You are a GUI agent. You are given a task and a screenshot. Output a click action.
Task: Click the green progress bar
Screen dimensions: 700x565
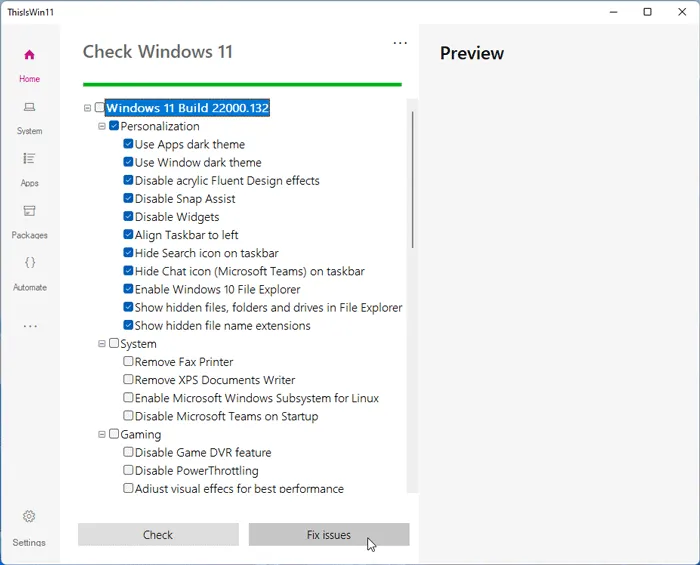point(242,84)
